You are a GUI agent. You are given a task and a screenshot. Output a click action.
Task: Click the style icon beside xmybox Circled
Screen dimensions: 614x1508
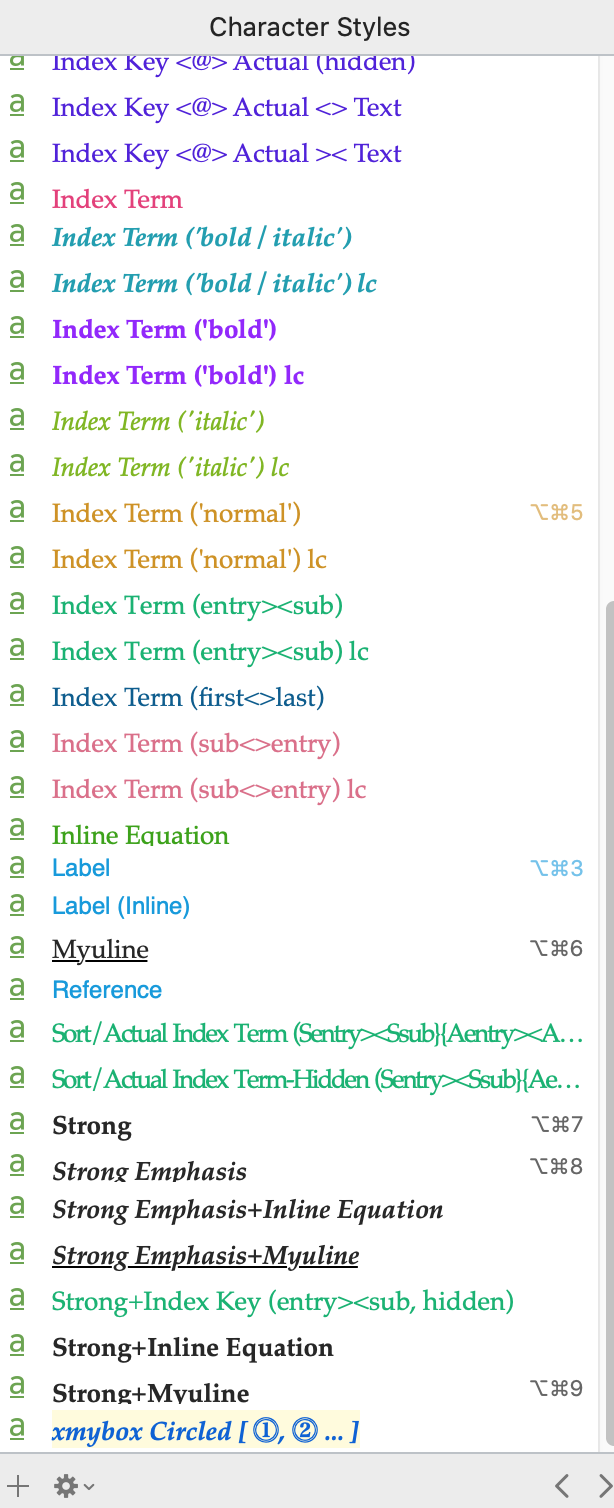click(17, 1430)
